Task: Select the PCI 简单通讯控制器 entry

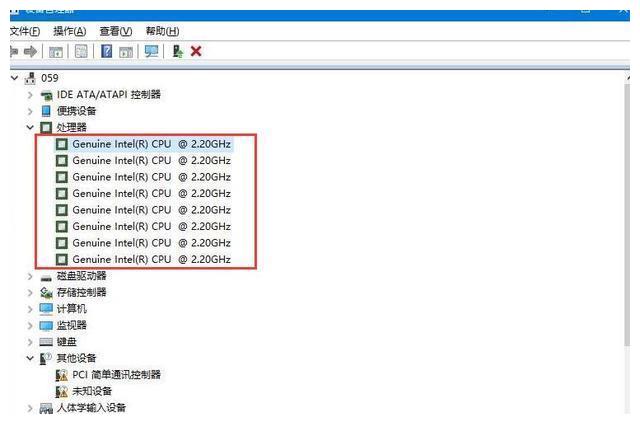Action: pos(116,375)
